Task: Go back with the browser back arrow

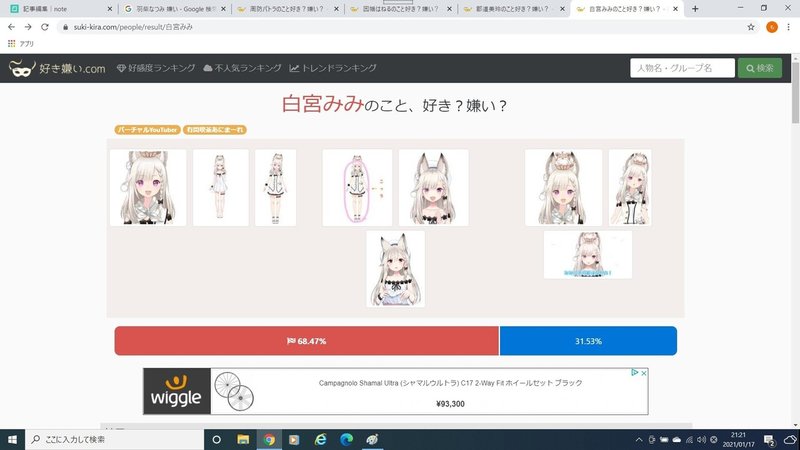Action: (x=11, y=27)
